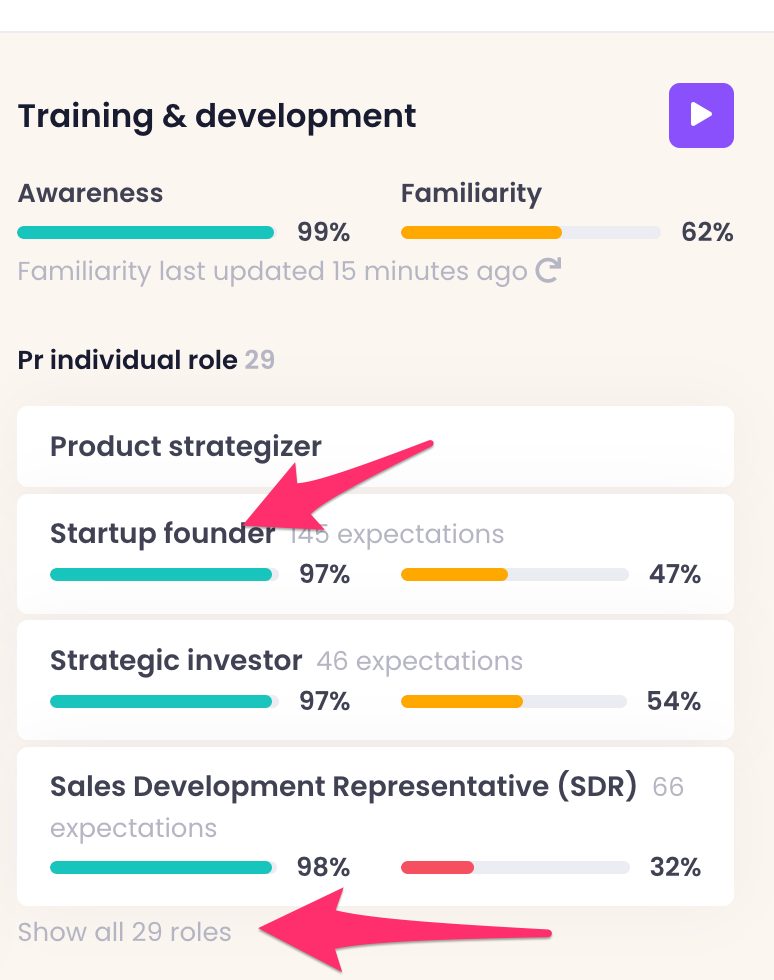Click the 46 expectations text
This screenshot has width=774, height=980.
pyautogui.click(x=419, y=661)
